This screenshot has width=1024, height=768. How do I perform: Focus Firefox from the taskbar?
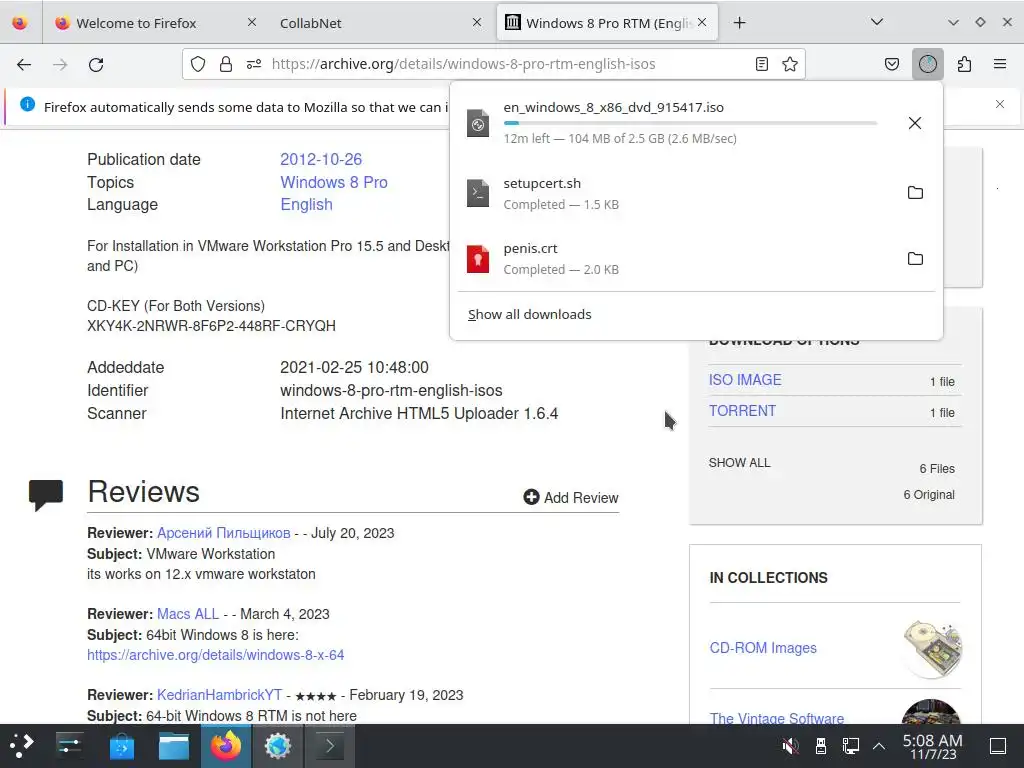[226, 746]
